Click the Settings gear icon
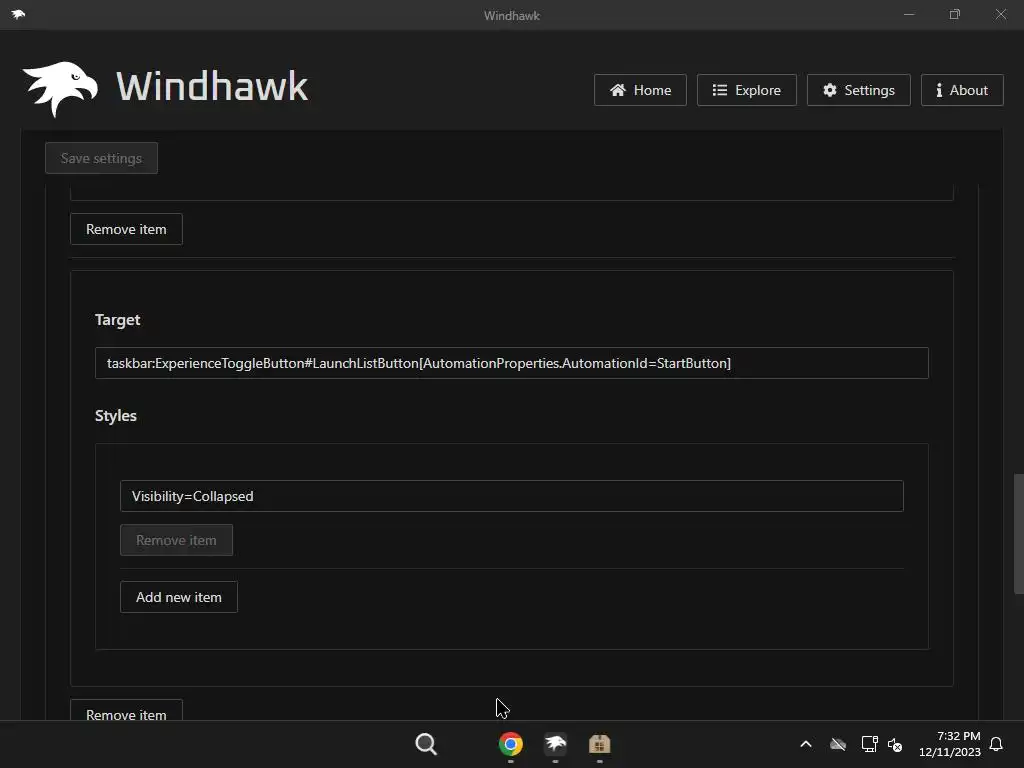This screenshot has height=768, width=1024. click(829, 90)
